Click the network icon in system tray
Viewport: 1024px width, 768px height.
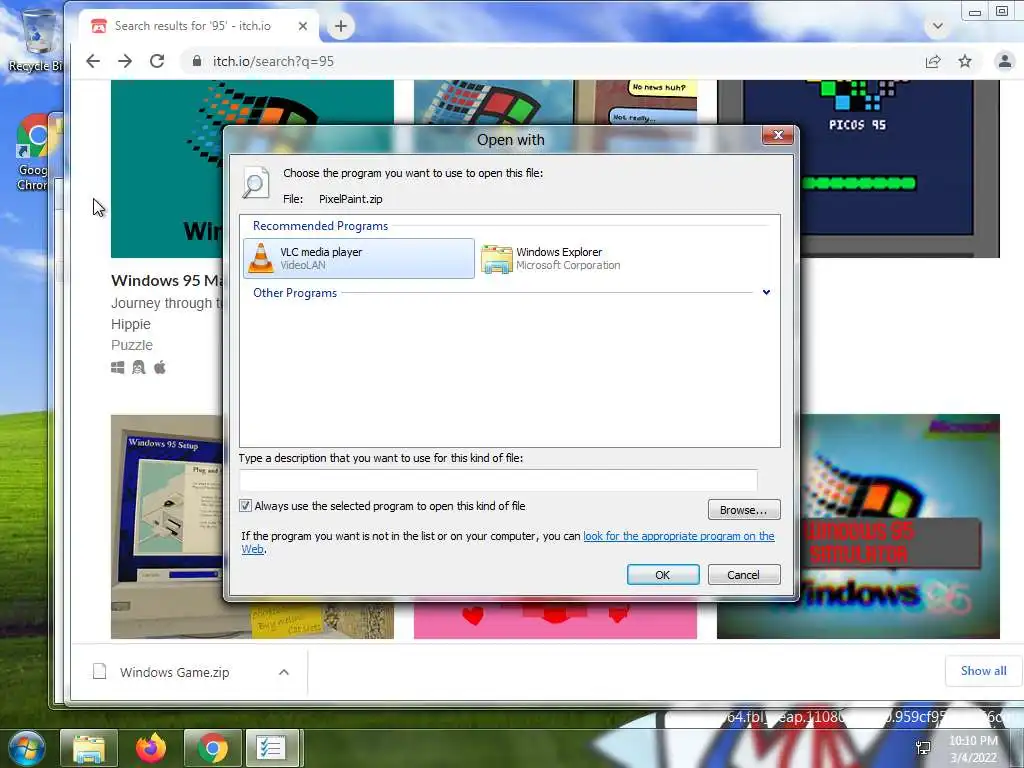[x=923, y=748]
